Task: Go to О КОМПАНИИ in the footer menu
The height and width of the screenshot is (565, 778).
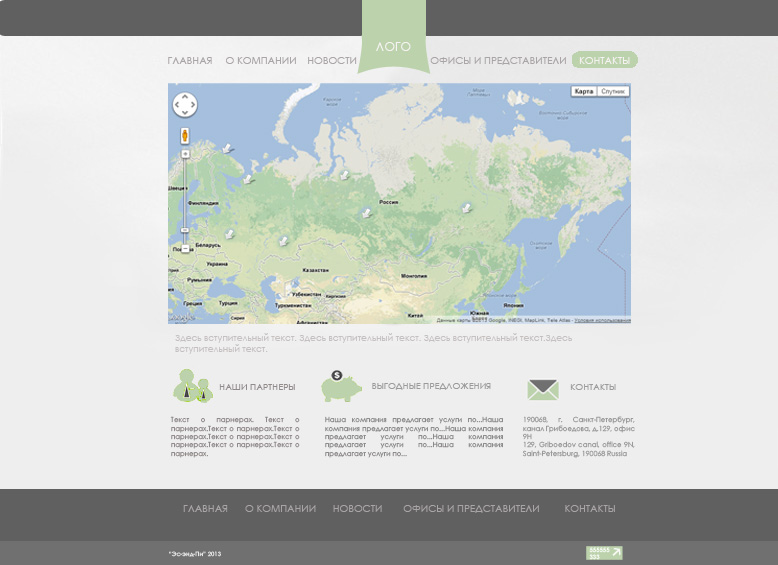Action: point(280,508)
